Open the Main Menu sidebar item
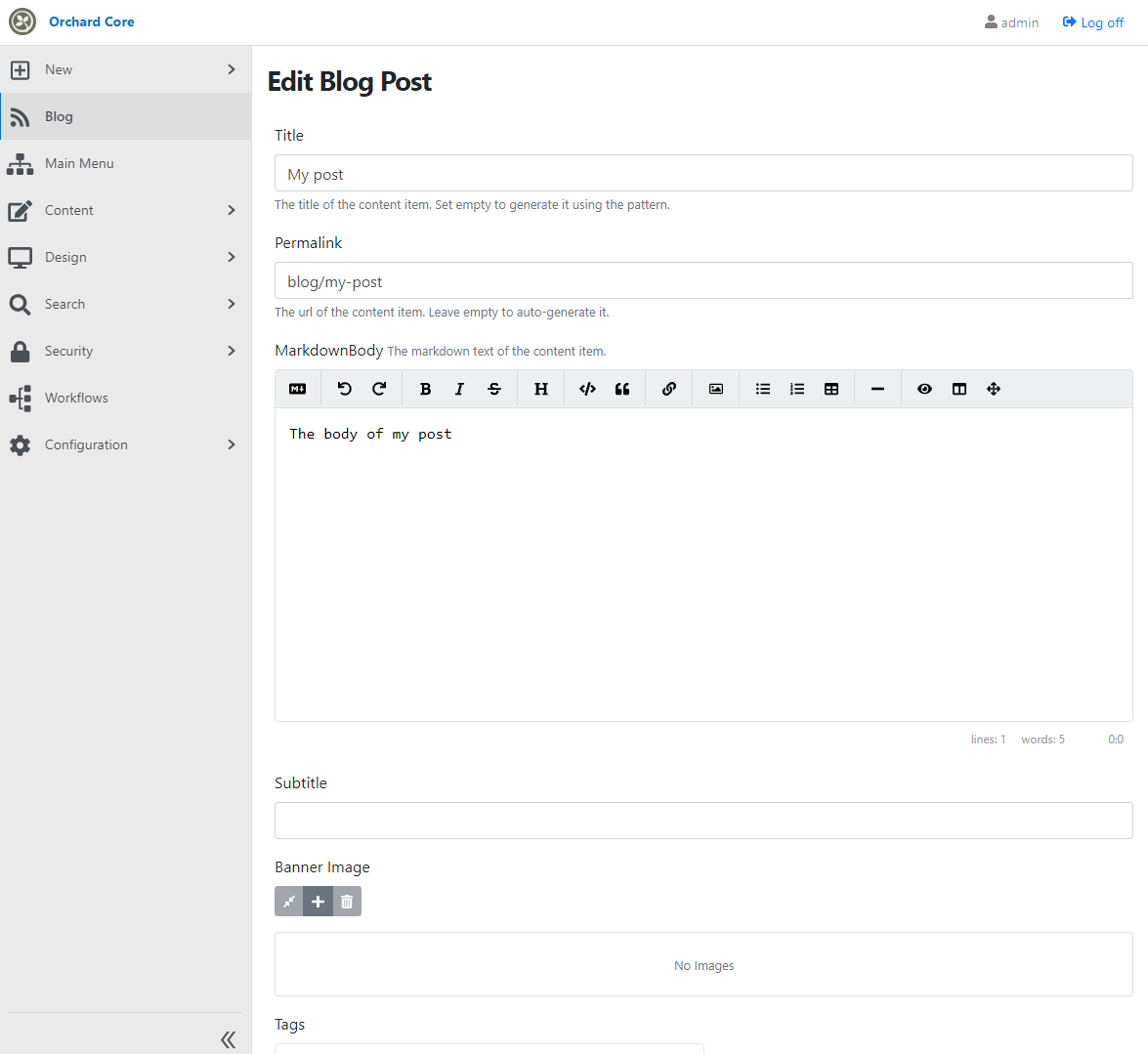This screenshot has width=1148, height=1054. pyautogui.click(x=126, y=163)
